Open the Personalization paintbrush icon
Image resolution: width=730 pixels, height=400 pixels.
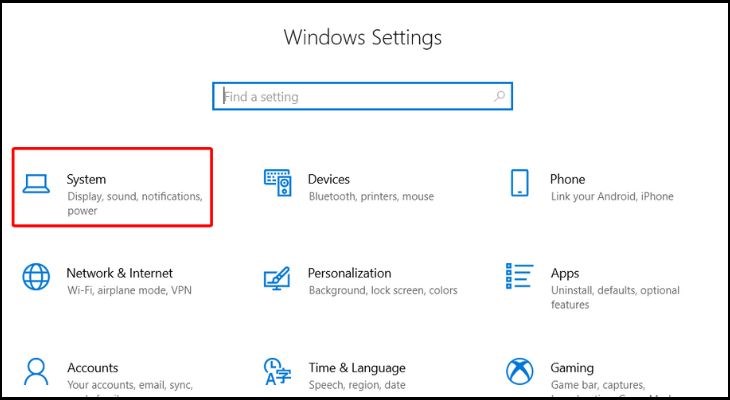[x=278, y=277]
